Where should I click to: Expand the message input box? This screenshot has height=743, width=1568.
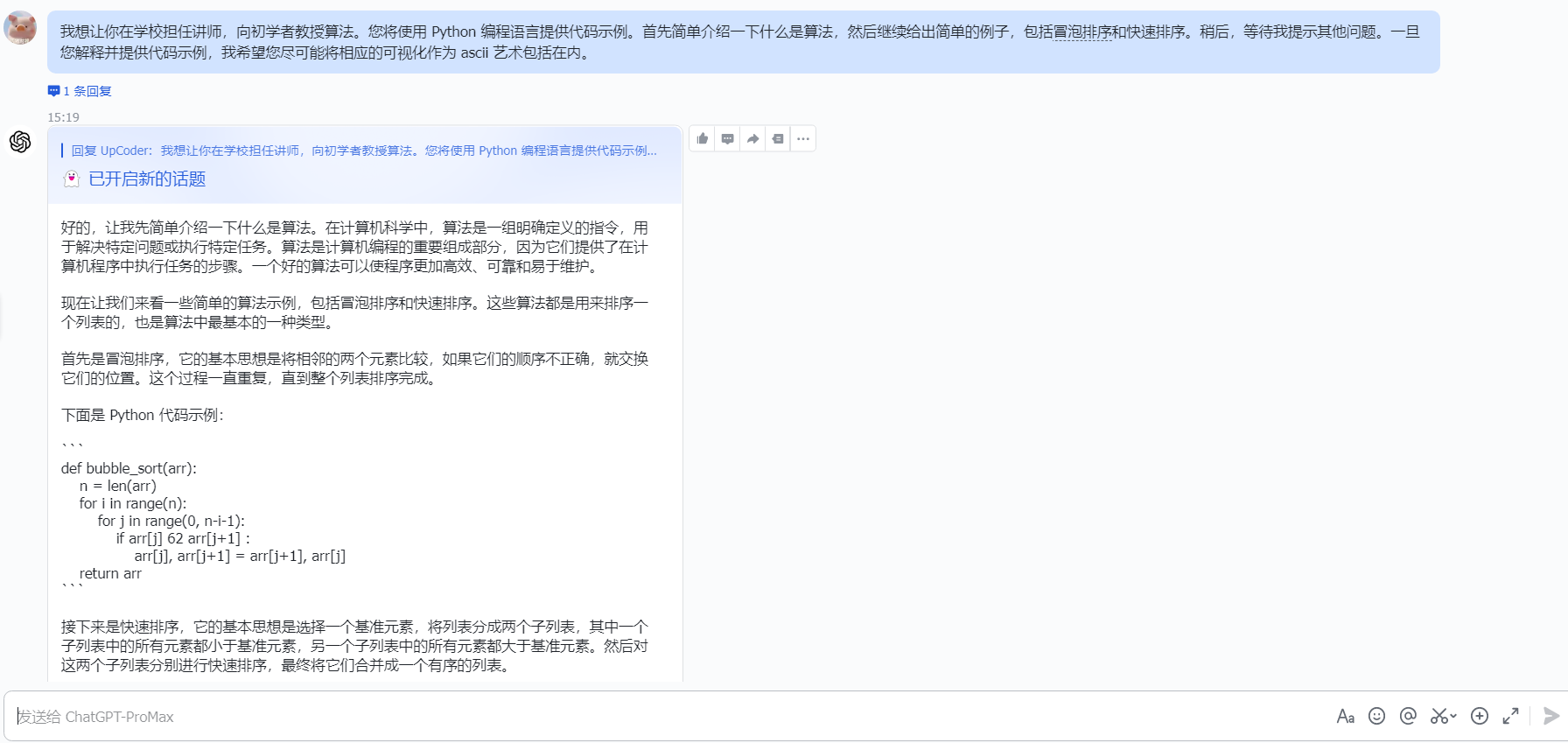1510,716
